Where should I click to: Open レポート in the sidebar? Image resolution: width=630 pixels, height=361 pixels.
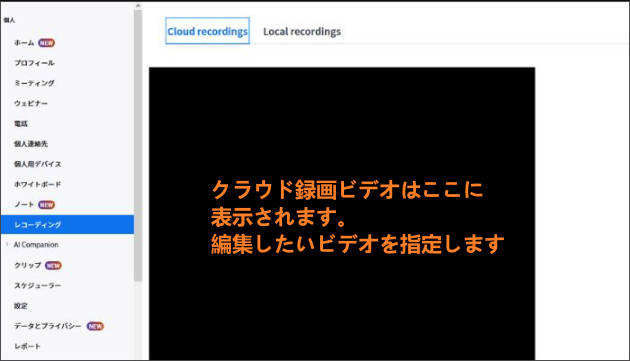point(27,346)
